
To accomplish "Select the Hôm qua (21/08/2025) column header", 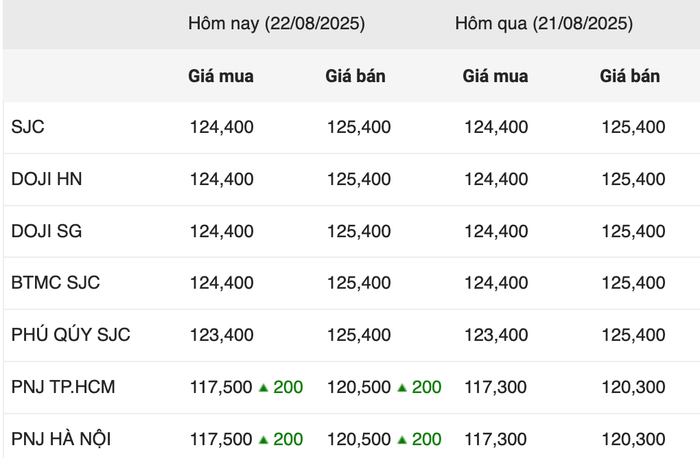I will tap(544, 23).
